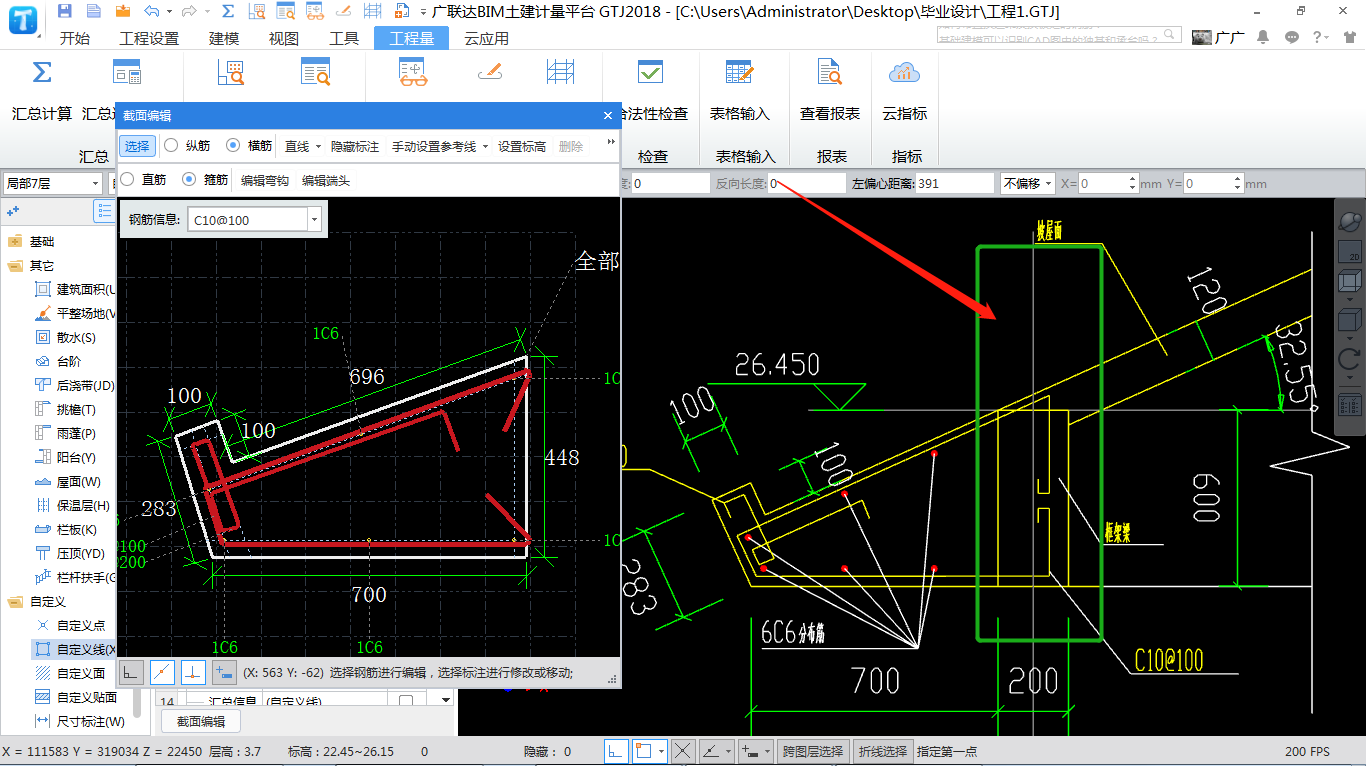Click the list view icon above component tree
Viewport: 1366px width, 766px height.
[x=104, y=211]
